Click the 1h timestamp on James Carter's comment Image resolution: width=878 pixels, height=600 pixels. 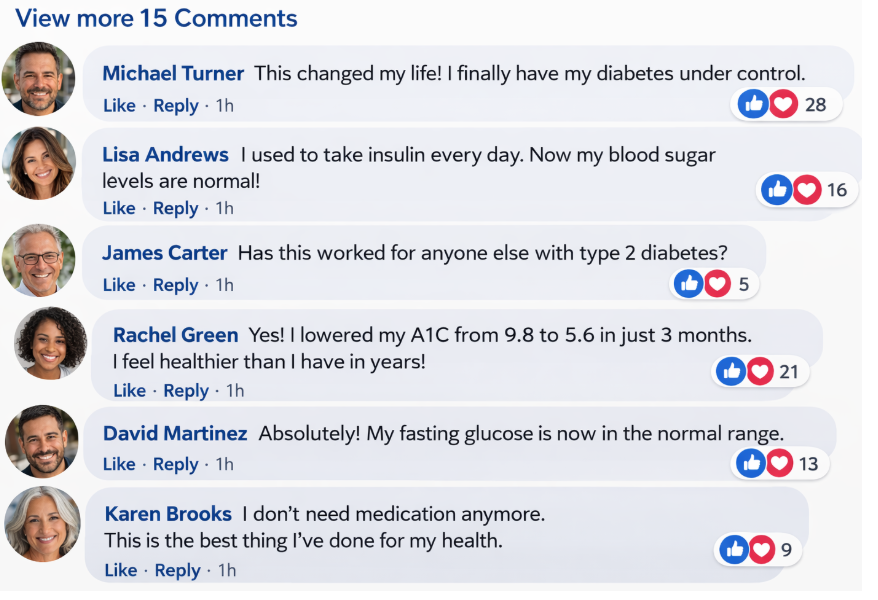pos(224,285)
